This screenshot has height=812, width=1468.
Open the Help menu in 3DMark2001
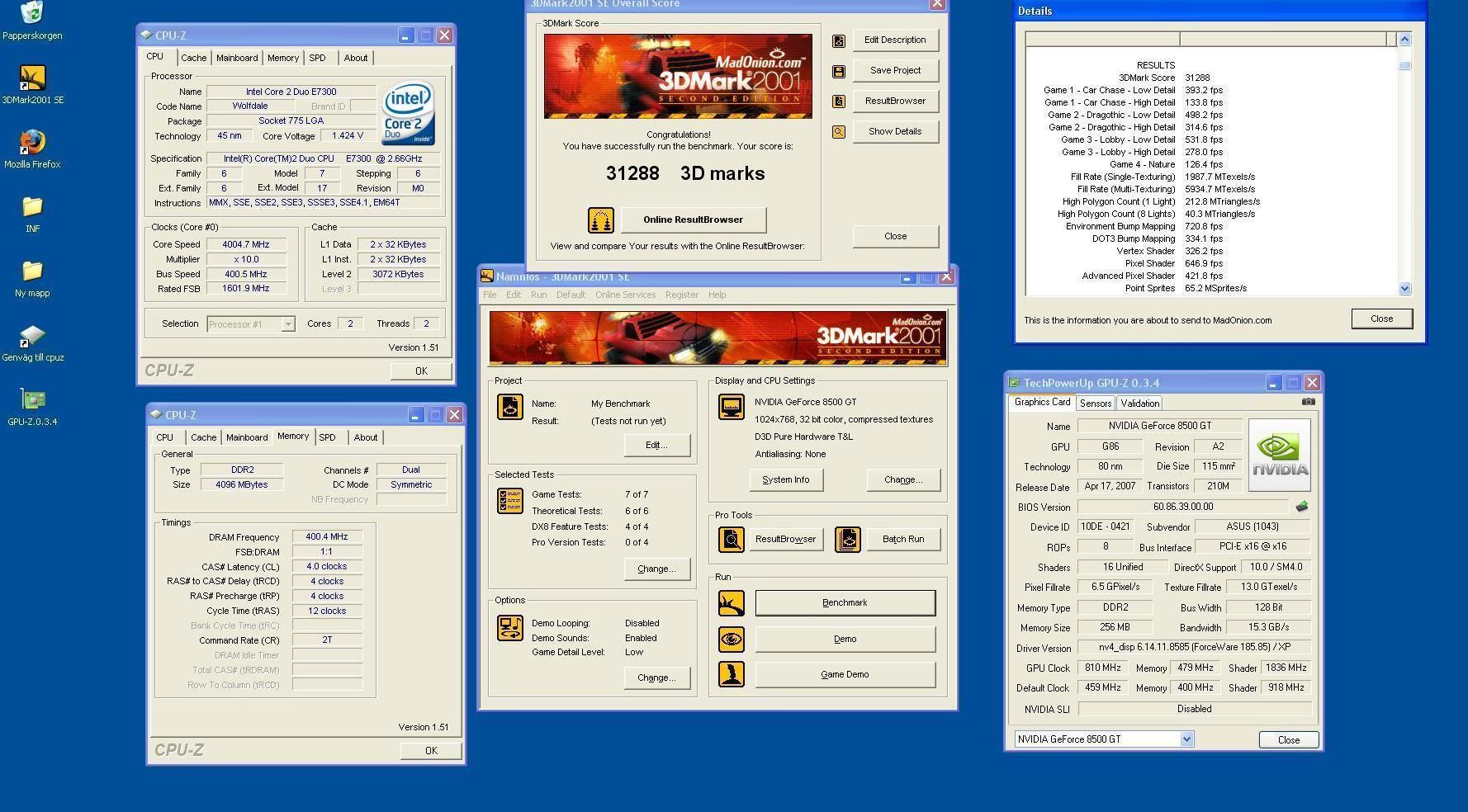[x=717, y=295]
